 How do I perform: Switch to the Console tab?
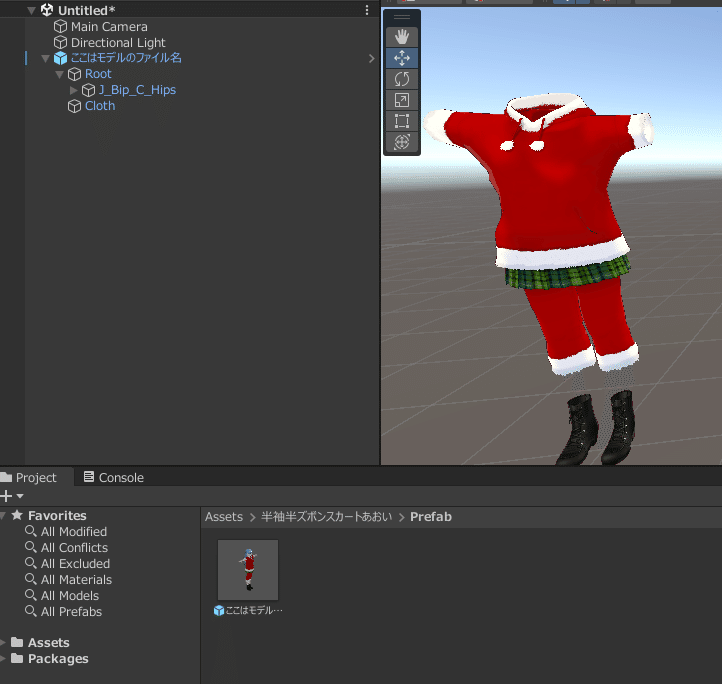click(x=114, y=478)
